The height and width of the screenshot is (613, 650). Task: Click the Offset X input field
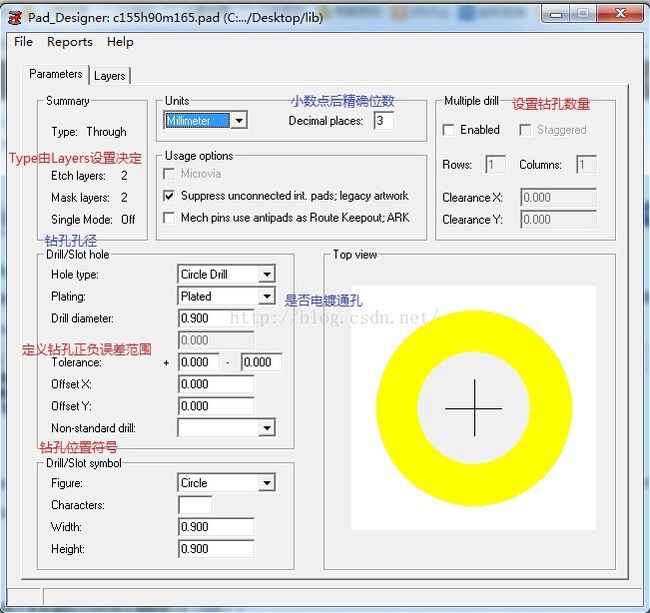(216, 384)
